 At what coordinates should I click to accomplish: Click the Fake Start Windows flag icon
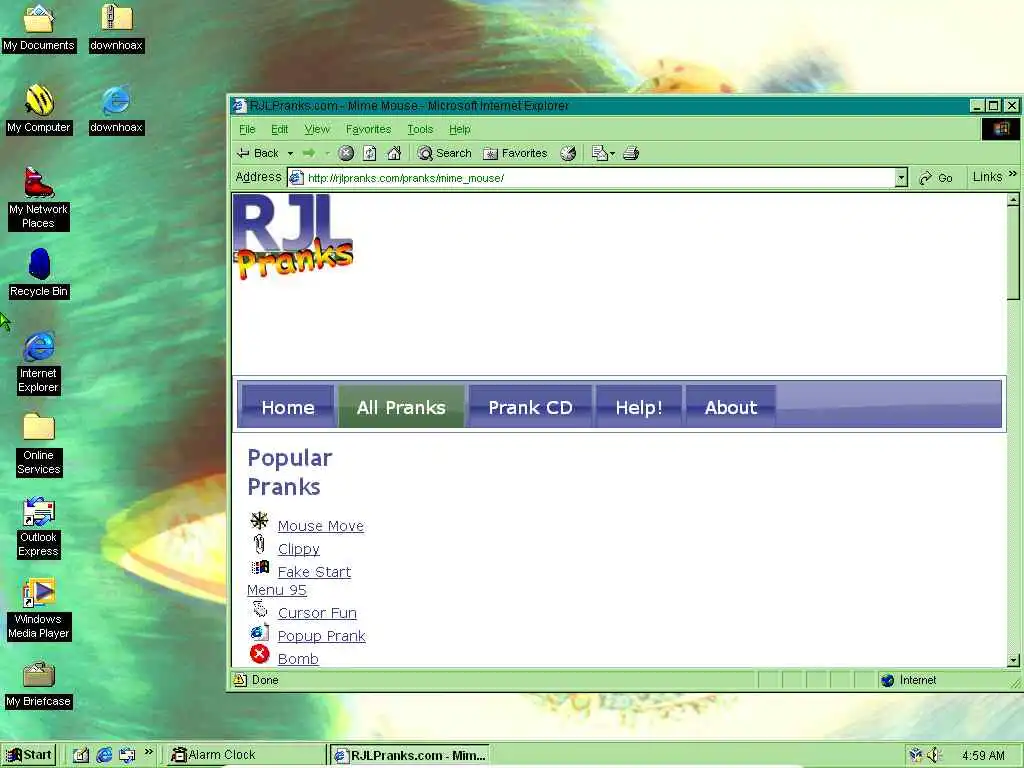point(260,567)
